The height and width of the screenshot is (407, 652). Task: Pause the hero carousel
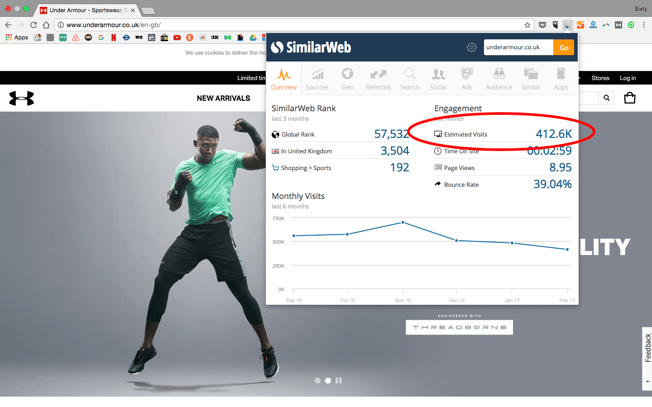tap(338, 380)
